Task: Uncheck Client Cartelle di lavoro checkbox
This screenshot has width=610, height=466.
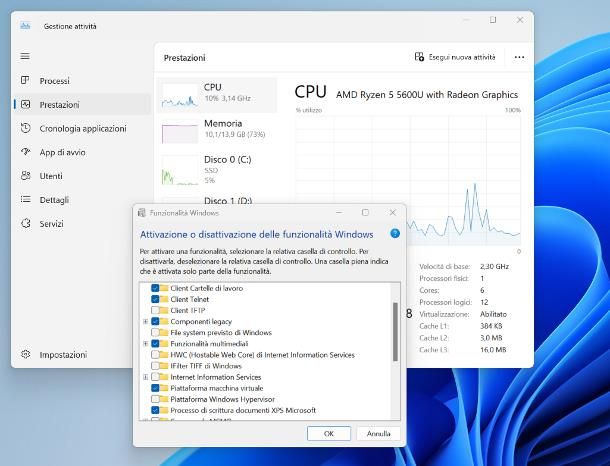Action: [x=155, y=288]
